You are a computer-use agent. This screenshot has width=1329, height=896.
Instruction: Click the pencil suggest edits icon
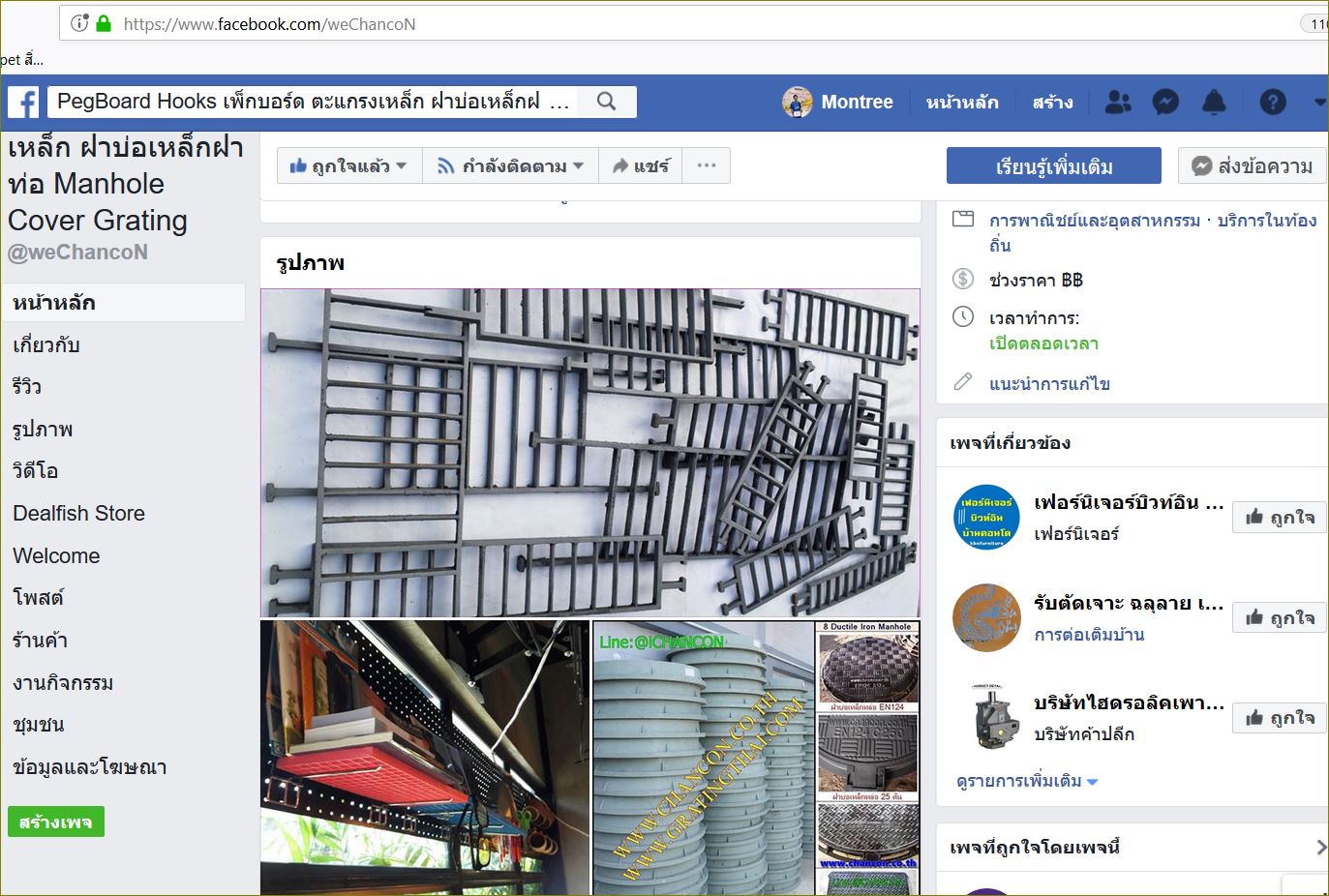tap(963, 381)
